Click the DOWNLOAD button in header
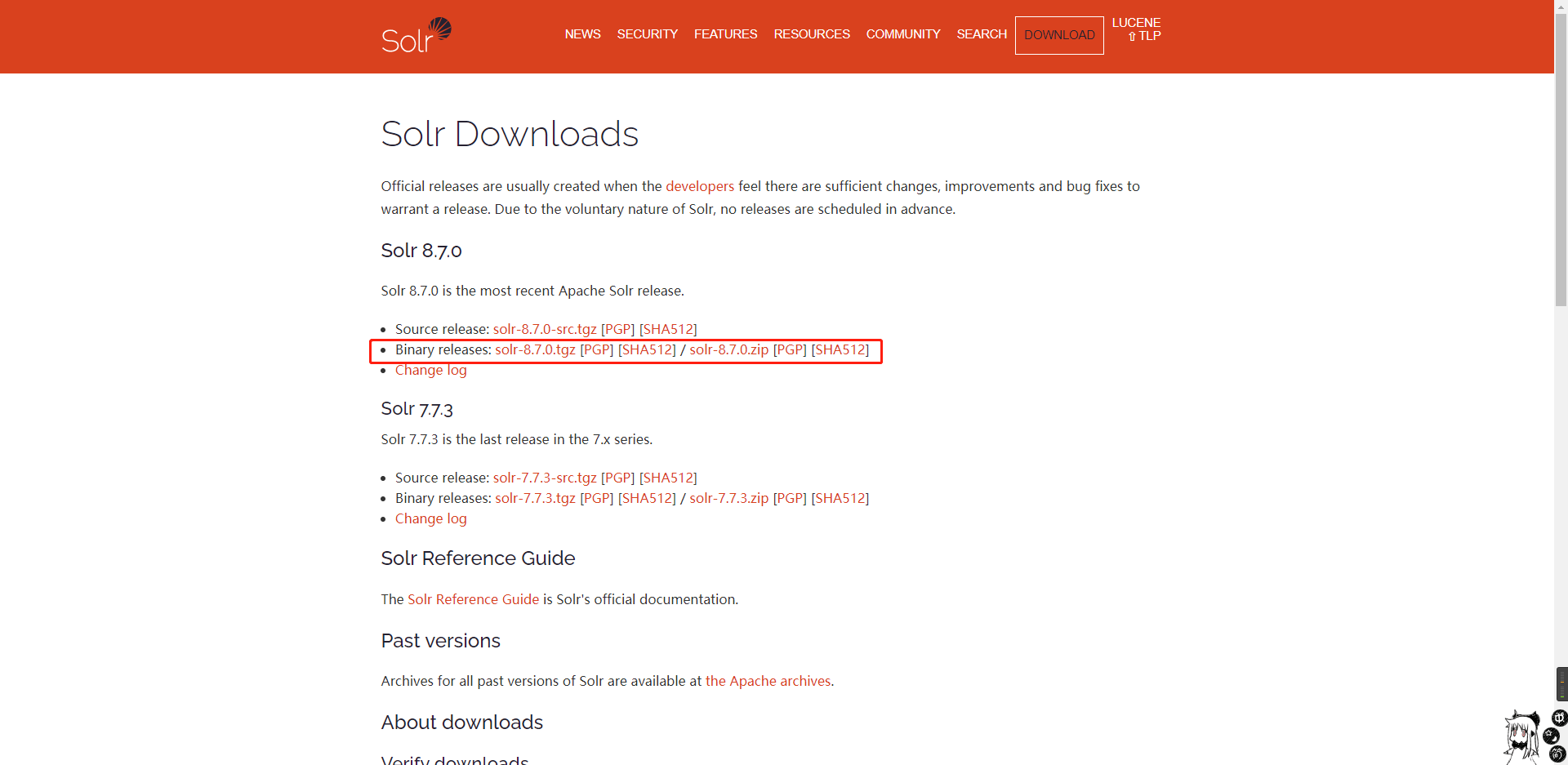The image size is (1568, 765). pos(1059,35)
